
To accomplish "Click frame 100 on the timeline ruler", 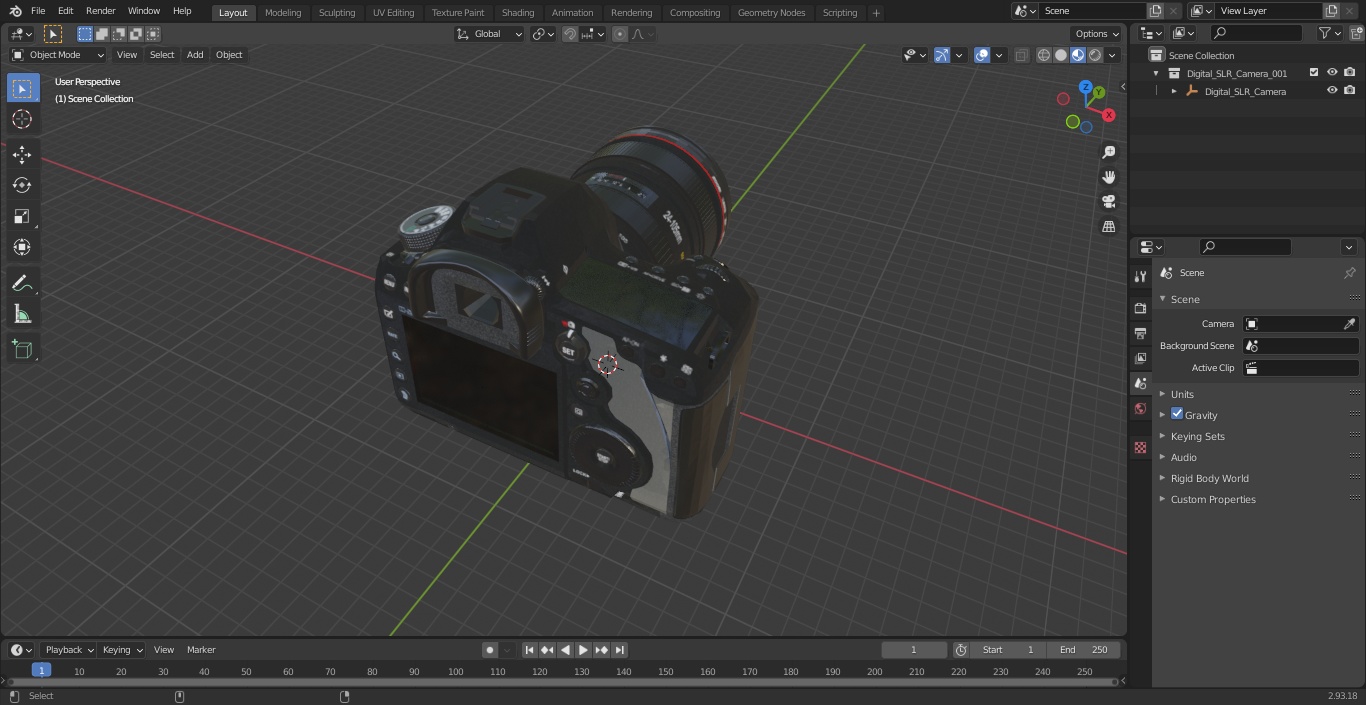I will point(456,672).
